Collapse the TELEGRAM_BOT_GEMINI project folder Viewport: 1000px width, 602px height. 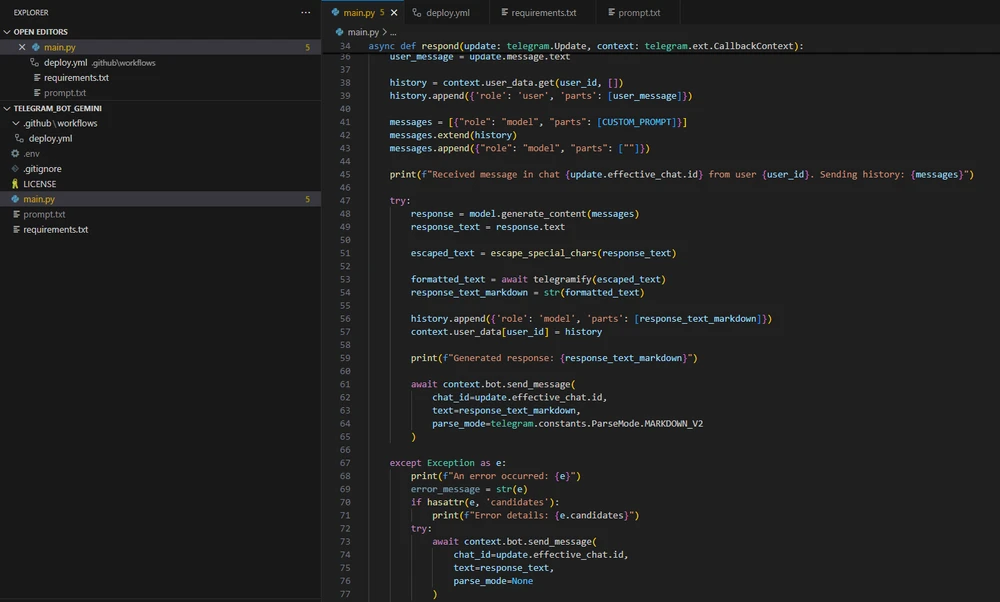(7, 108)
